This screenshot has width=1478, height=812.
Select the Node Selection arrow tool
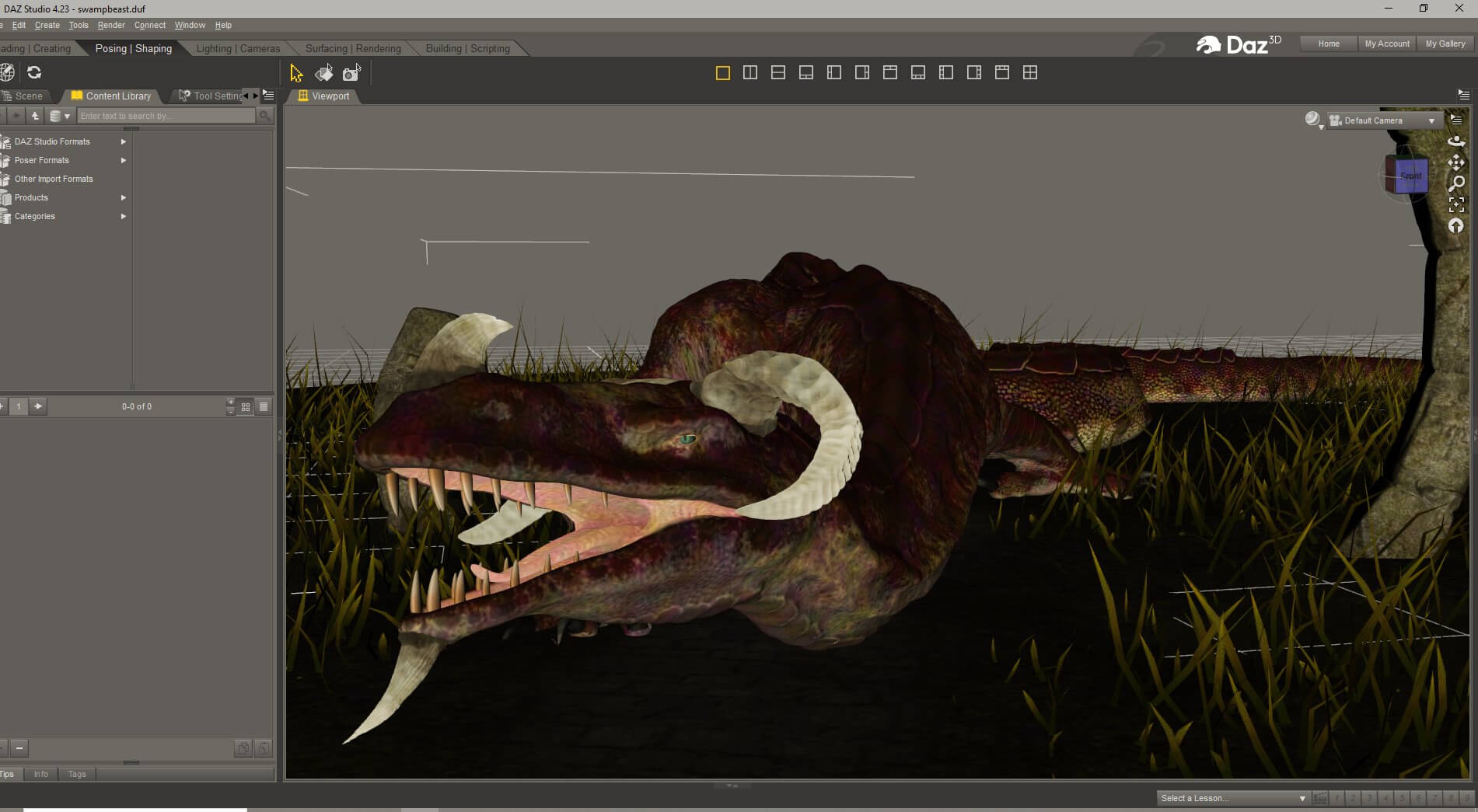296,73
